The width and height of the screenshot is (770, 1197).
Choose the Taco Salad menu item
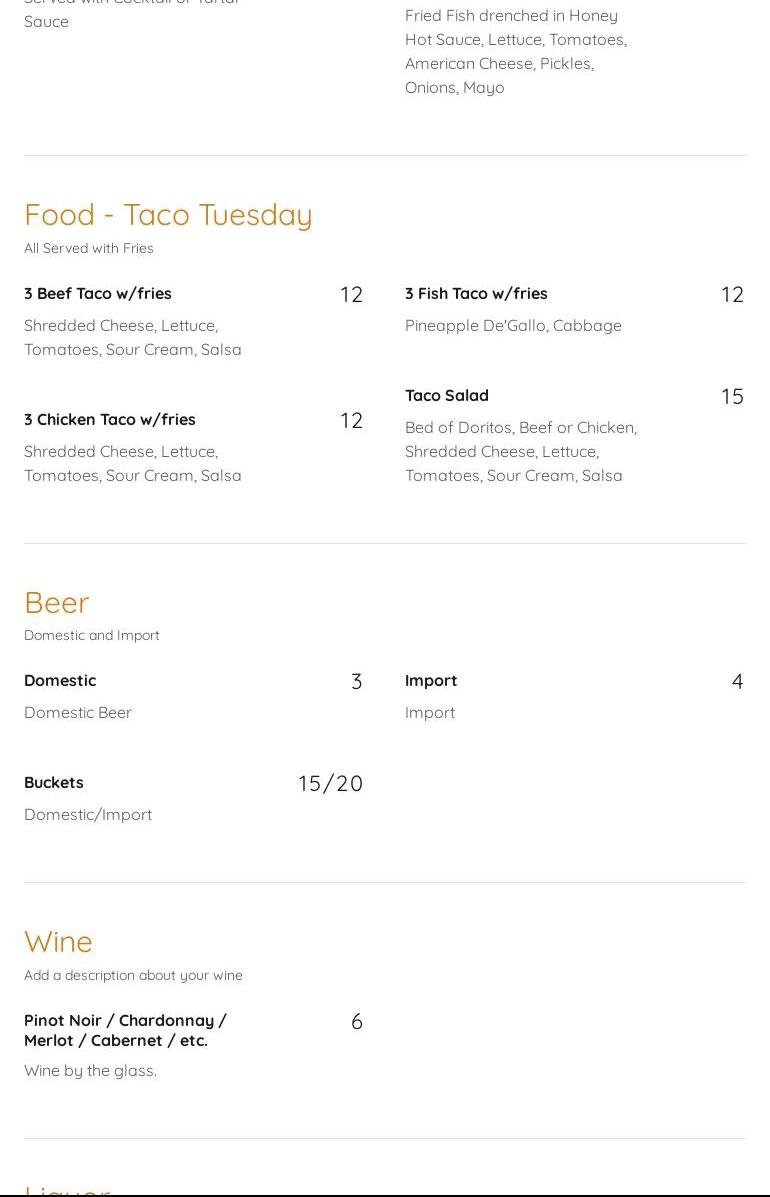tap(447, 395)
